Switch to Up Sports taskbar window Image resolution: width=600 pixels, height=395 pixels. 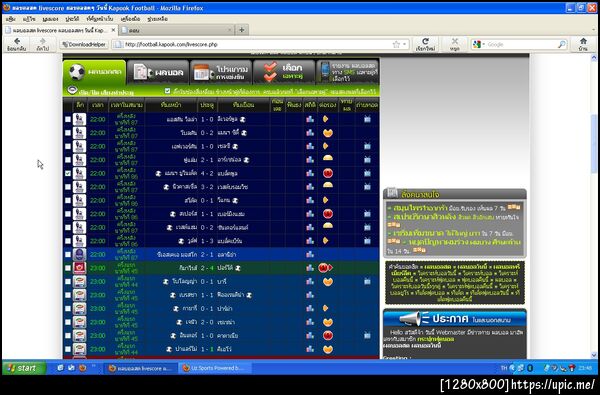click(x=215, y=368)
